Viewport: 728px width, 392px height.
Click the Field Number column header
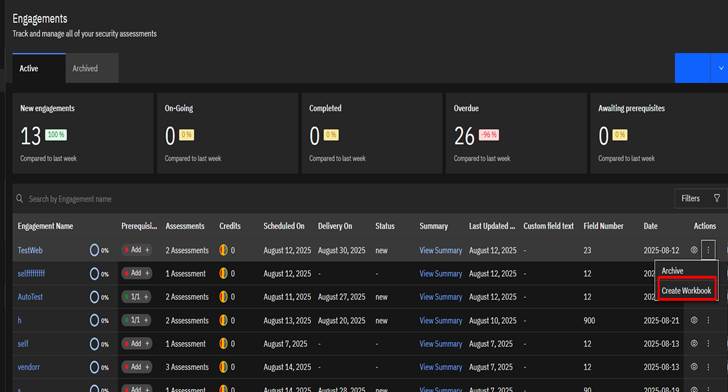[603, 226]
